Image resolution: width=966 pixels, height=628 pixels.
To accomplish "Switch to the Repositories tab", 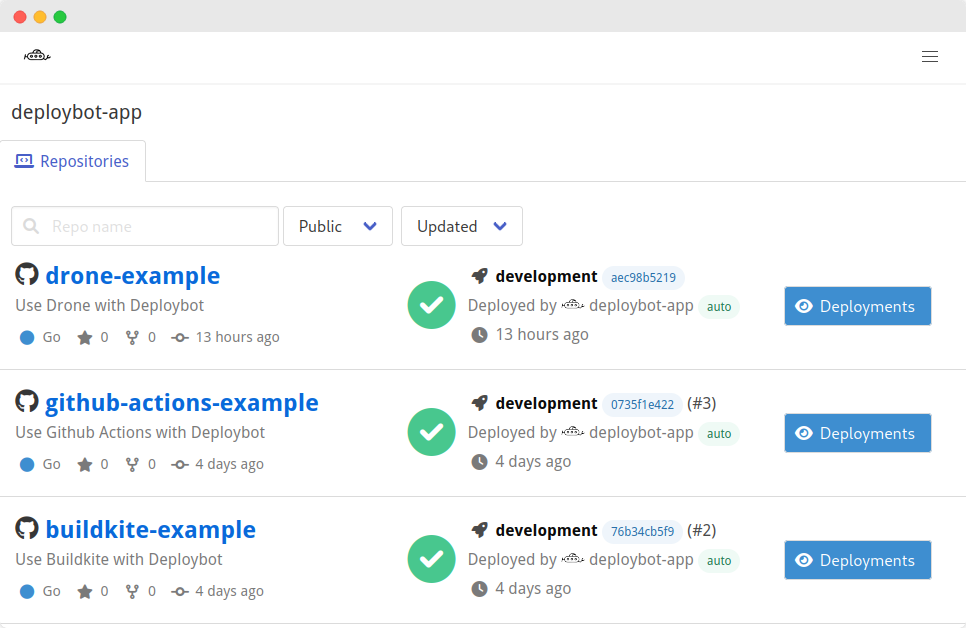I will click(73, 161).
